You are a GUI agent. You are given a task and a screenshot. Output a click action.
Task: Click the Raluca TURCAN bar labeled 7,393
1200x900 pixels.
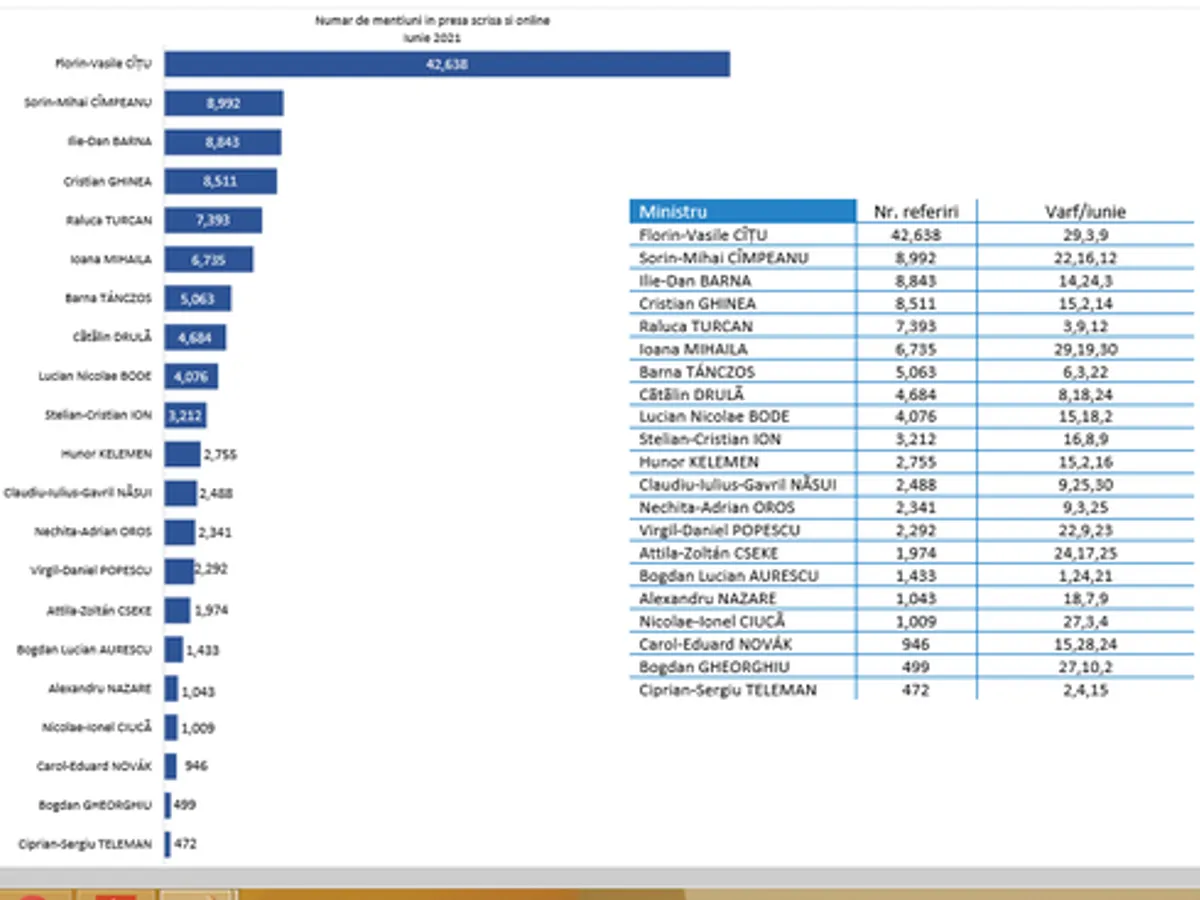click(x=213, y=220)
